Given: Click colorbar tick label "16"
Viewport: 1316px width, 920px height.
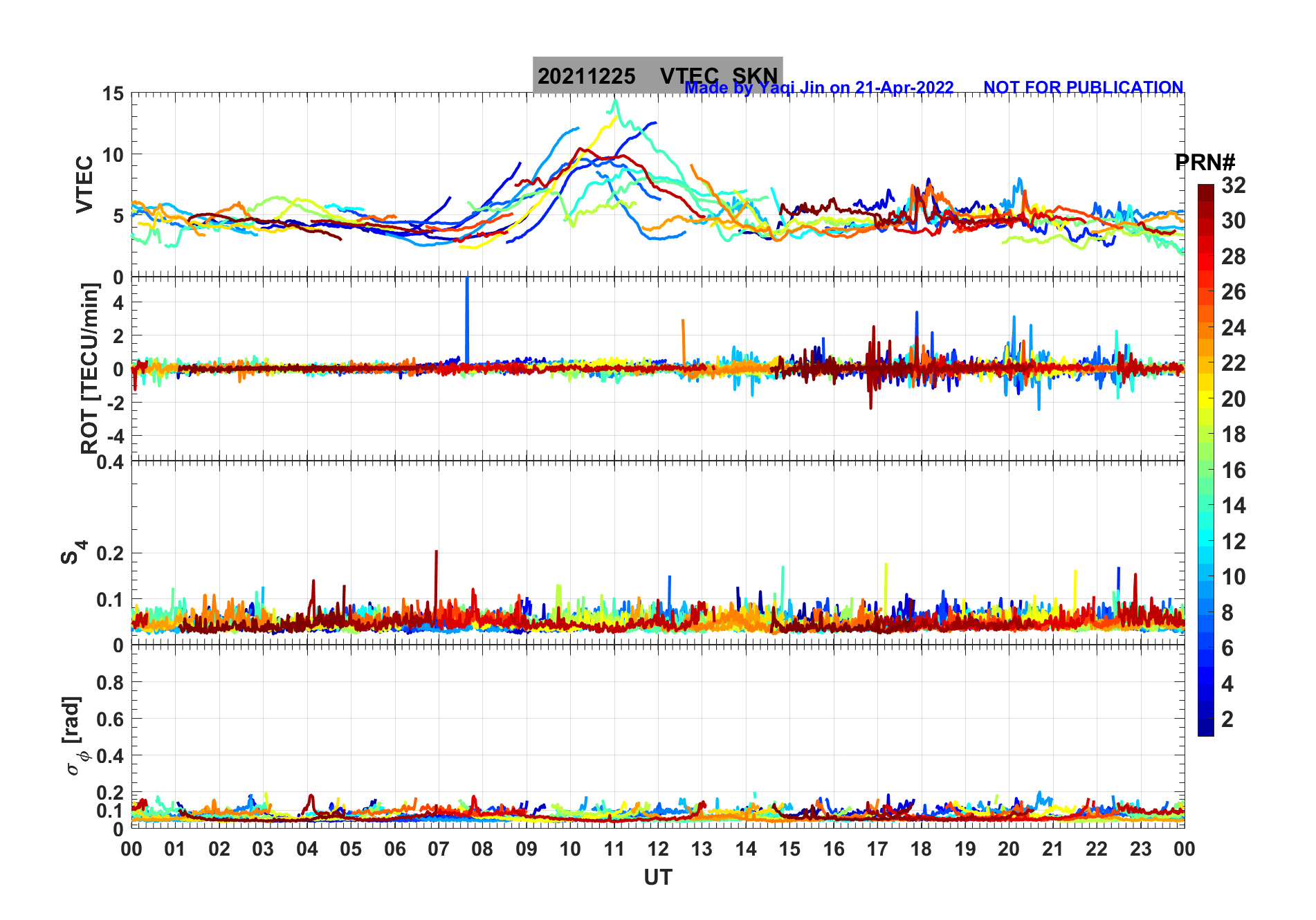Looking at the screenshot, I should [1233, 470].
